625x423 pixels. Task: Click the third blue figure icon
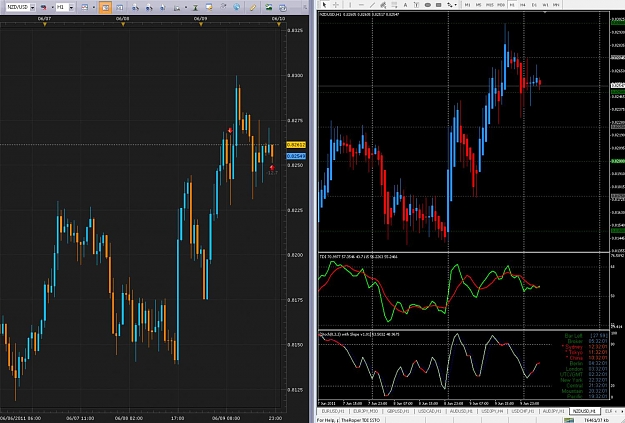(163, 8)
